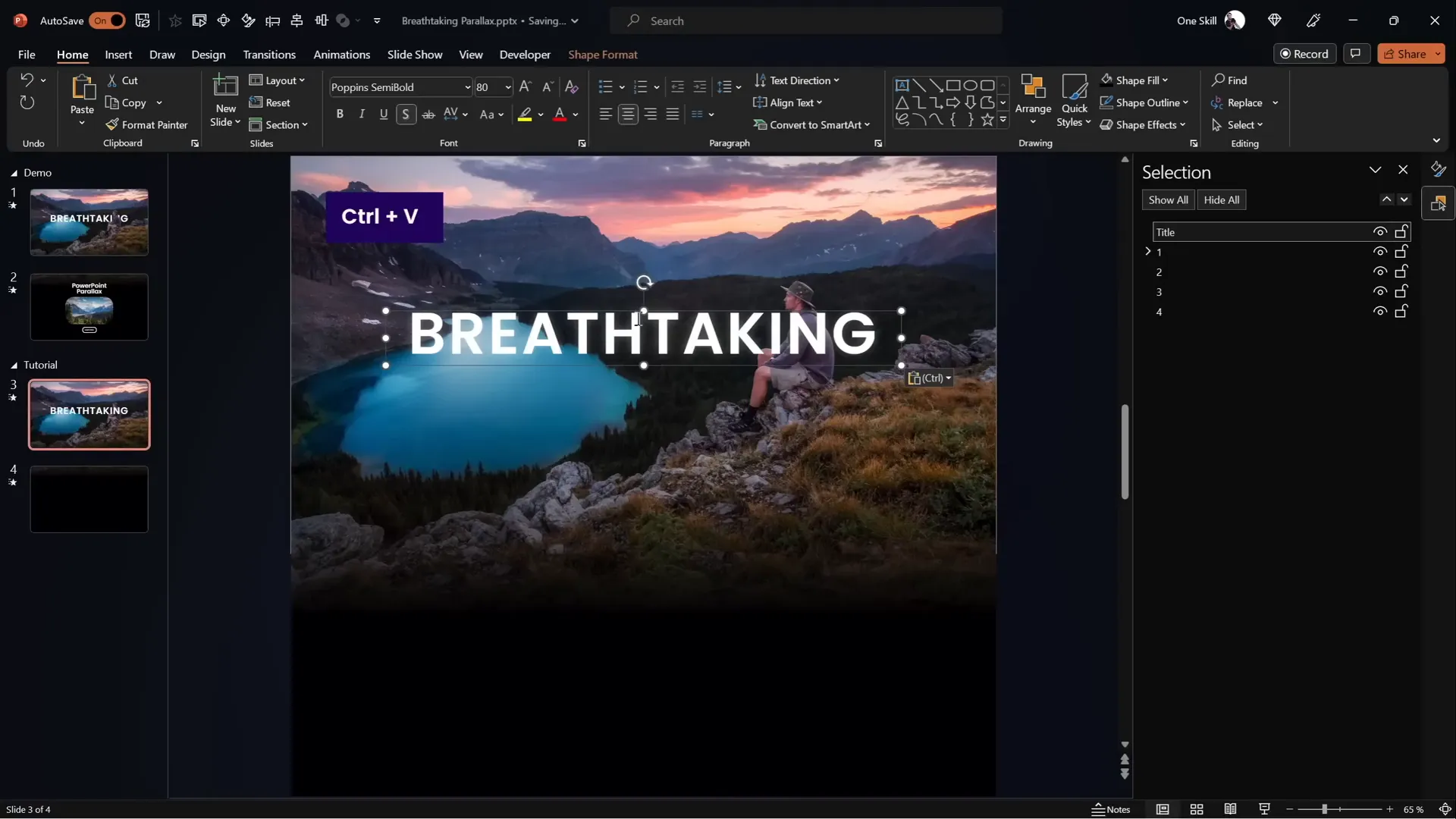Image resolution: width=1456 pixels, height=819 pixels.
Task: Hide object 2 in the Selection pane
Action: [1380, 271]
